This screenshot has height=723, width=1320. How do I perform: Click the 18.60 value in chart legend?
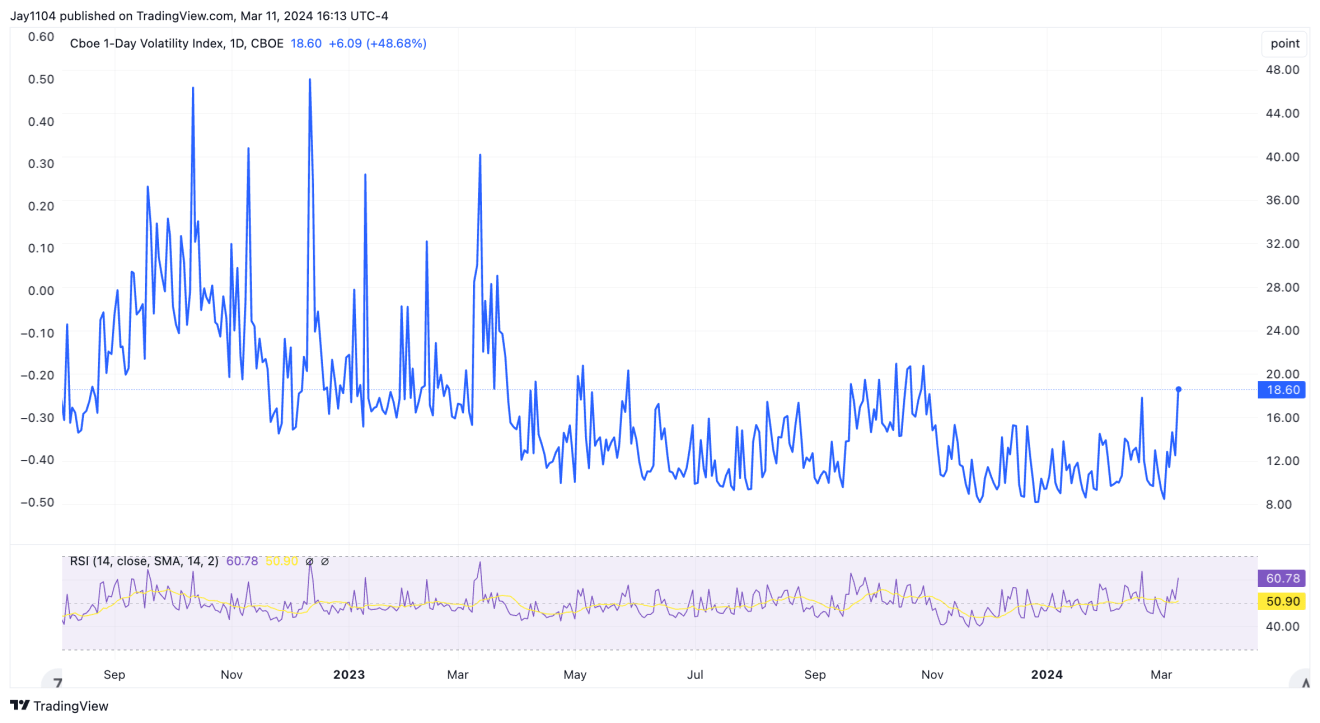click(x=306, y=43)
